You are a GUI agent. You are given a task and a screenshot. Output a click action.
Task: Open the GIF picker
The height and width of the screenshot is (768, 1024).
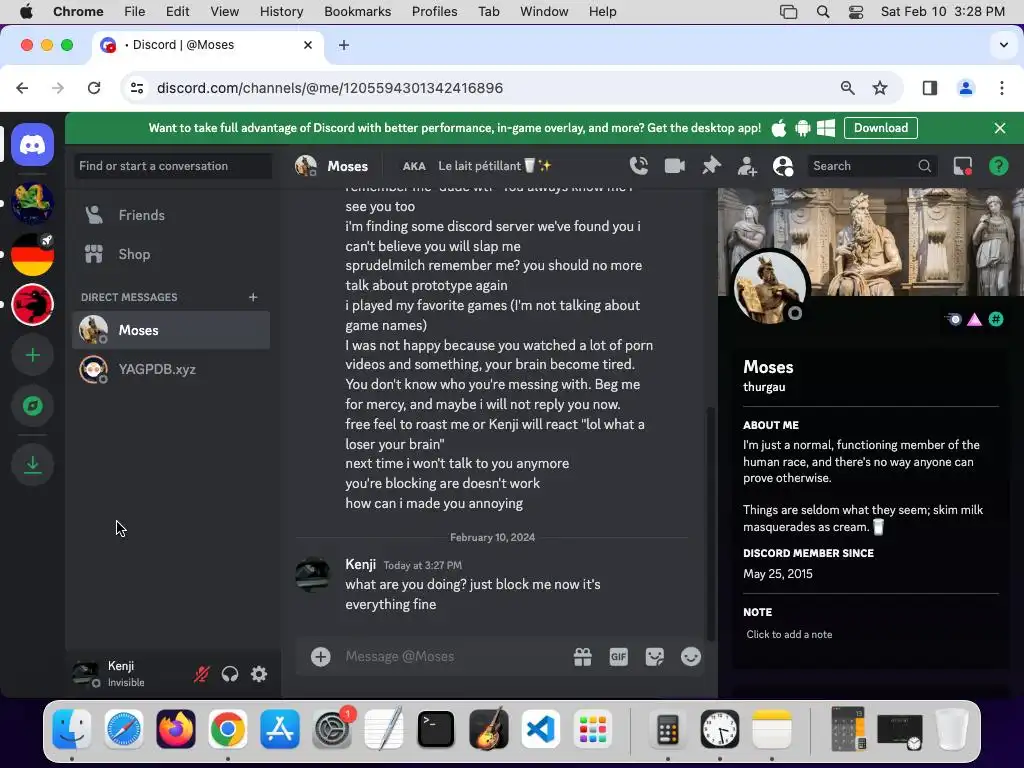pyautogui.click(x=618, y=656)
